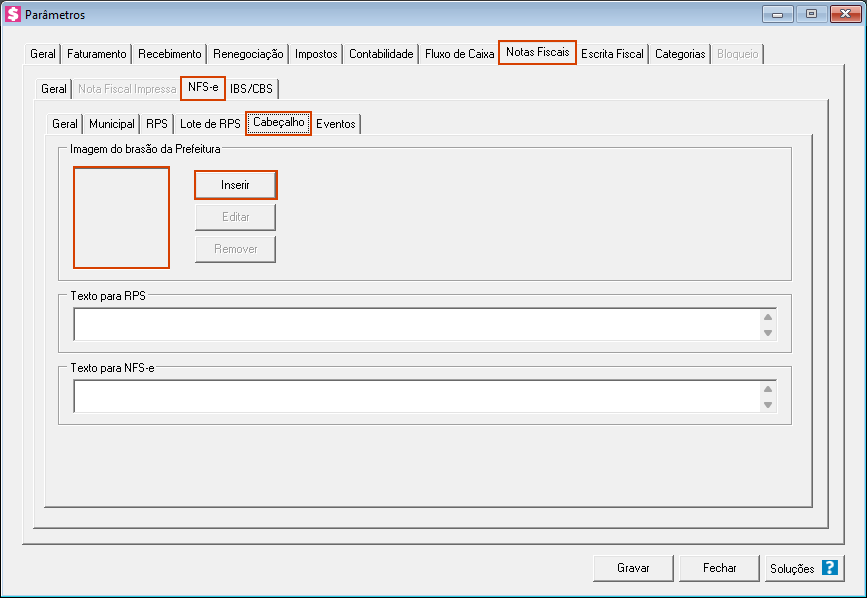867x598 pixels.
Task: Select the Eventos tab
Action: [336, 125]
